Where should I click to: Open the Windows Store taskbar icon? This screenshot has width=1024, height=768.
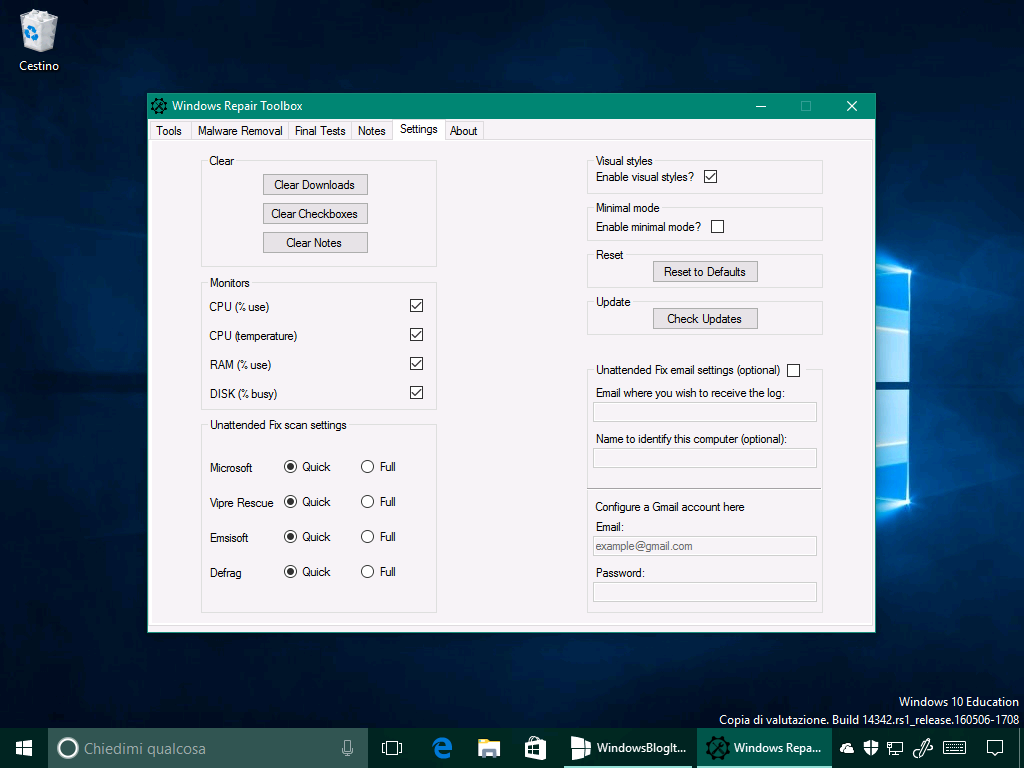(536, 748)
